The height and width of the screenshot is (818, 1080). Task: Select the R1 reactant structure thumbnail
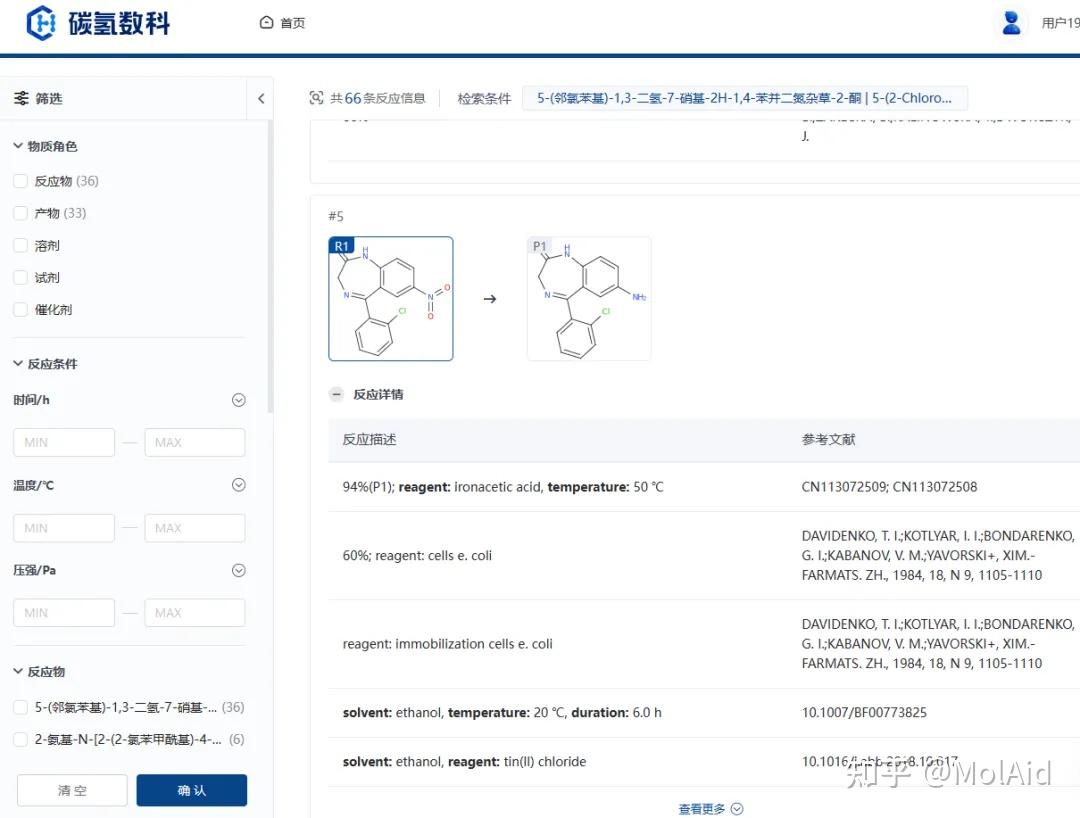pos(391,299)
